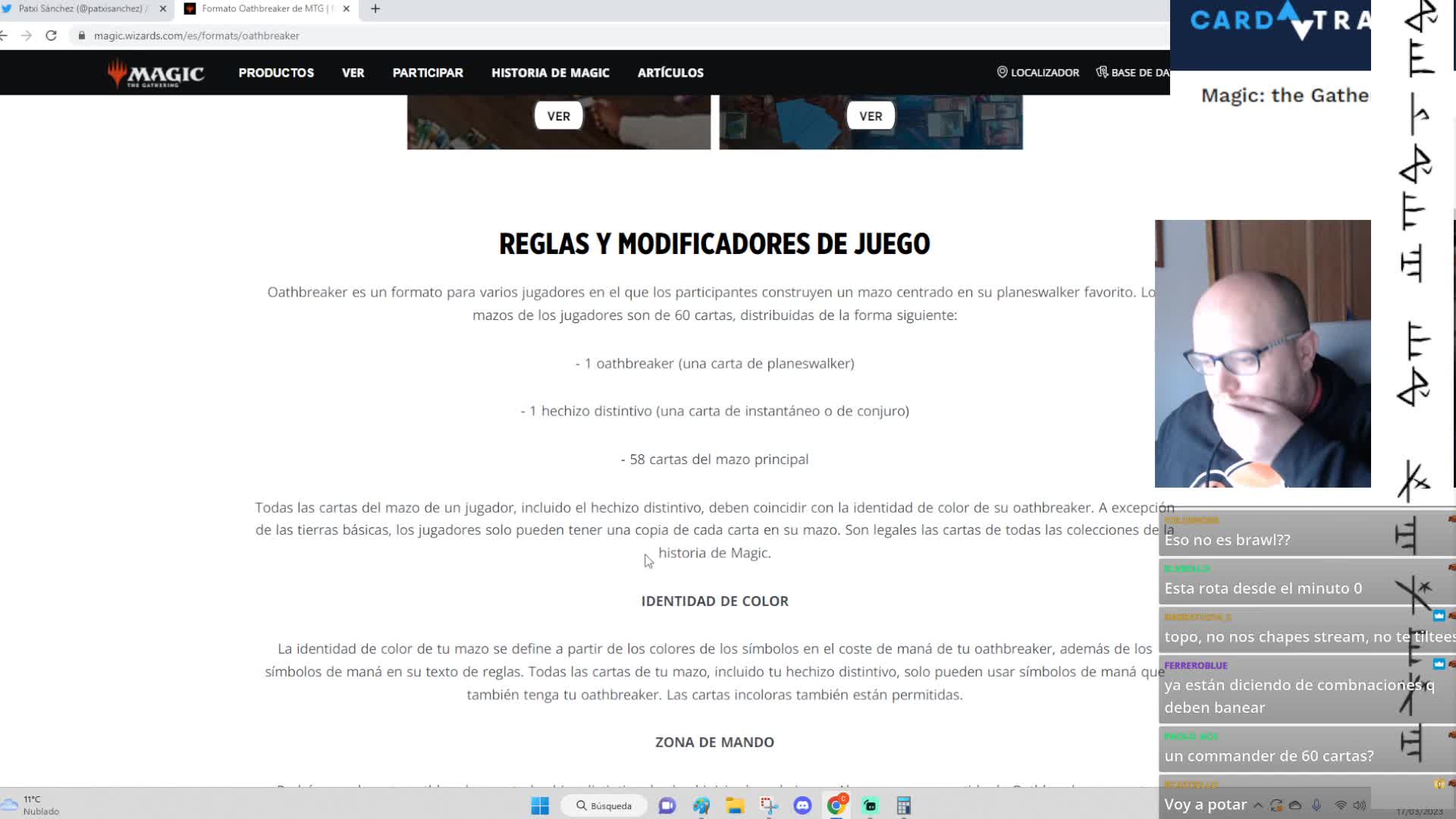The image size is (1456, 819).
Task: Select the Formato Oathbreaker de MTG tab
Action: (265, 9)
